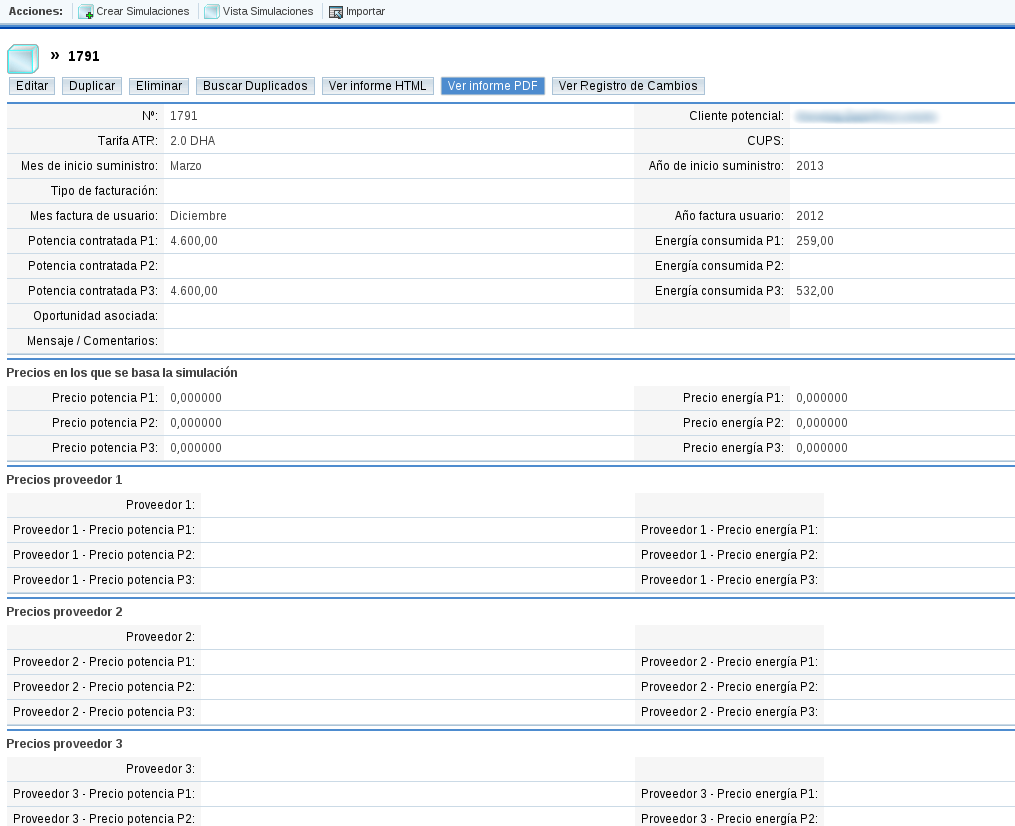Run Buscar Duplicados
This screenshot has width=1015, height=826.
pyautogui.click(x=255, y=85)
